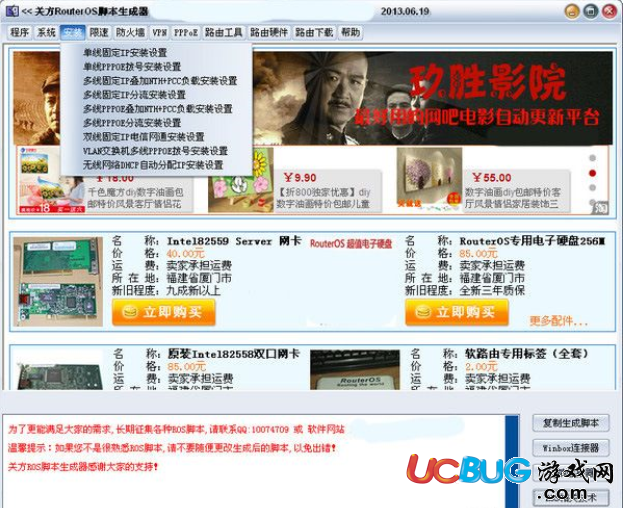
Task: Choose VLAN交换机多线PPPOE拨号安装设置
Action: pos(155,151)
